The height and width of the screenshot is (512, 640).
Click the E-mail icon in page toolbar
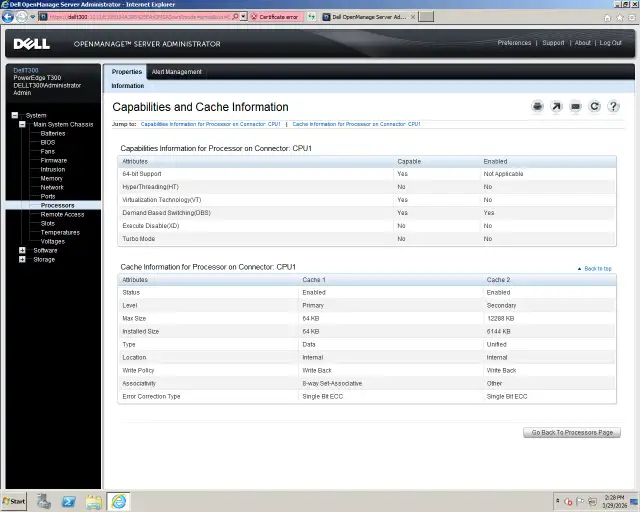(576, 106)
